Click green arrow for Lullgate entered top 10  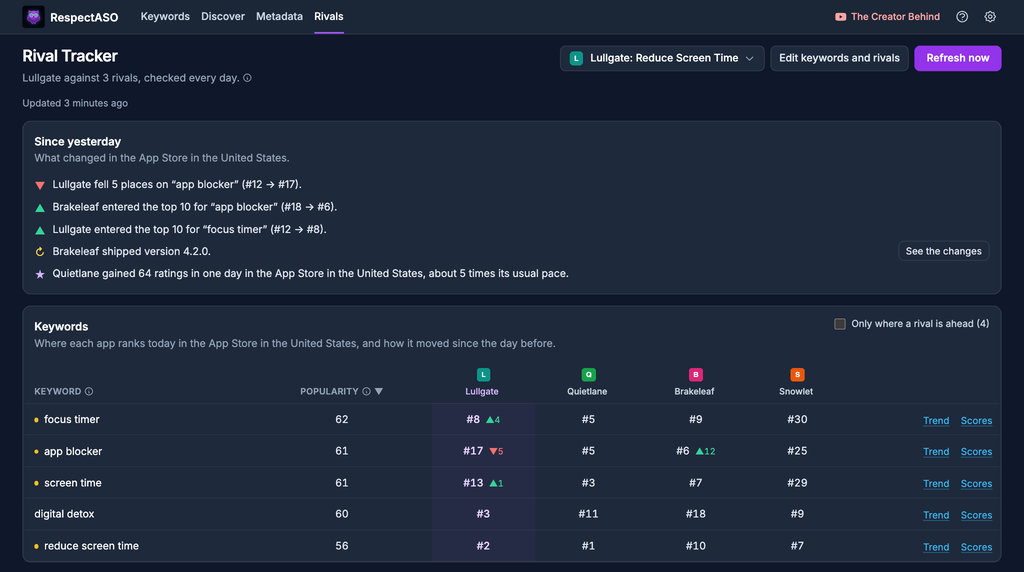(x=40, y=230)
